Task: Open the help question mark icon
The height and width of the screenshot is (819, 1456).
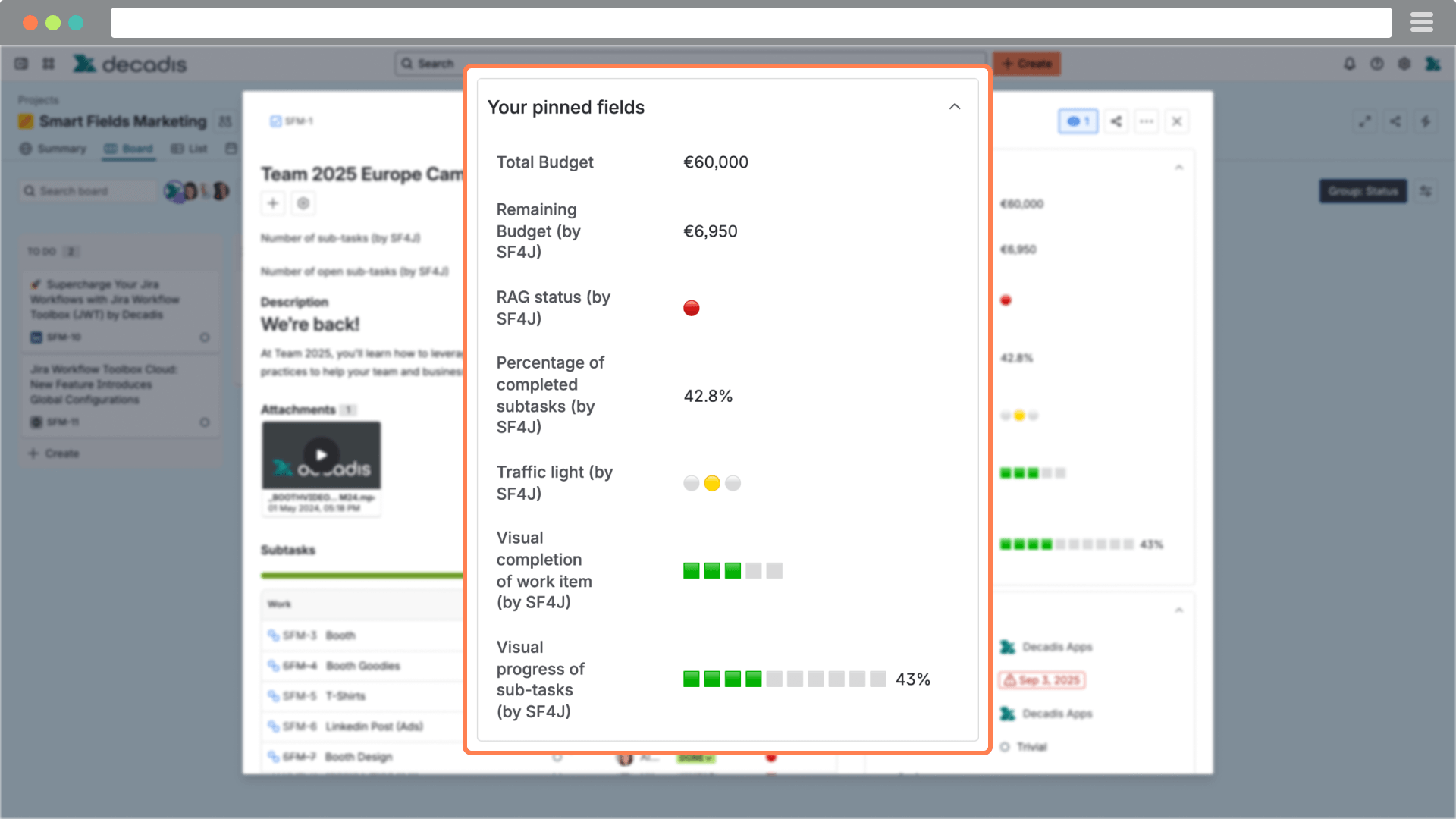Action: click(1376, 64)
